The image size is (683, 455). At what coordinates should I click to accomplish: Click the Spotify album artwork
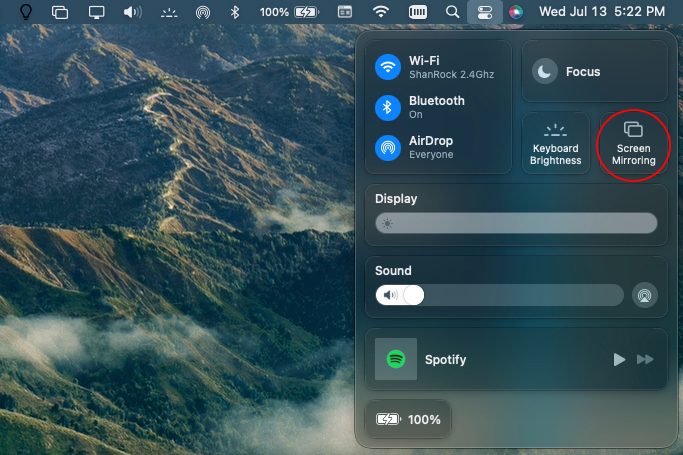(396, 359)
